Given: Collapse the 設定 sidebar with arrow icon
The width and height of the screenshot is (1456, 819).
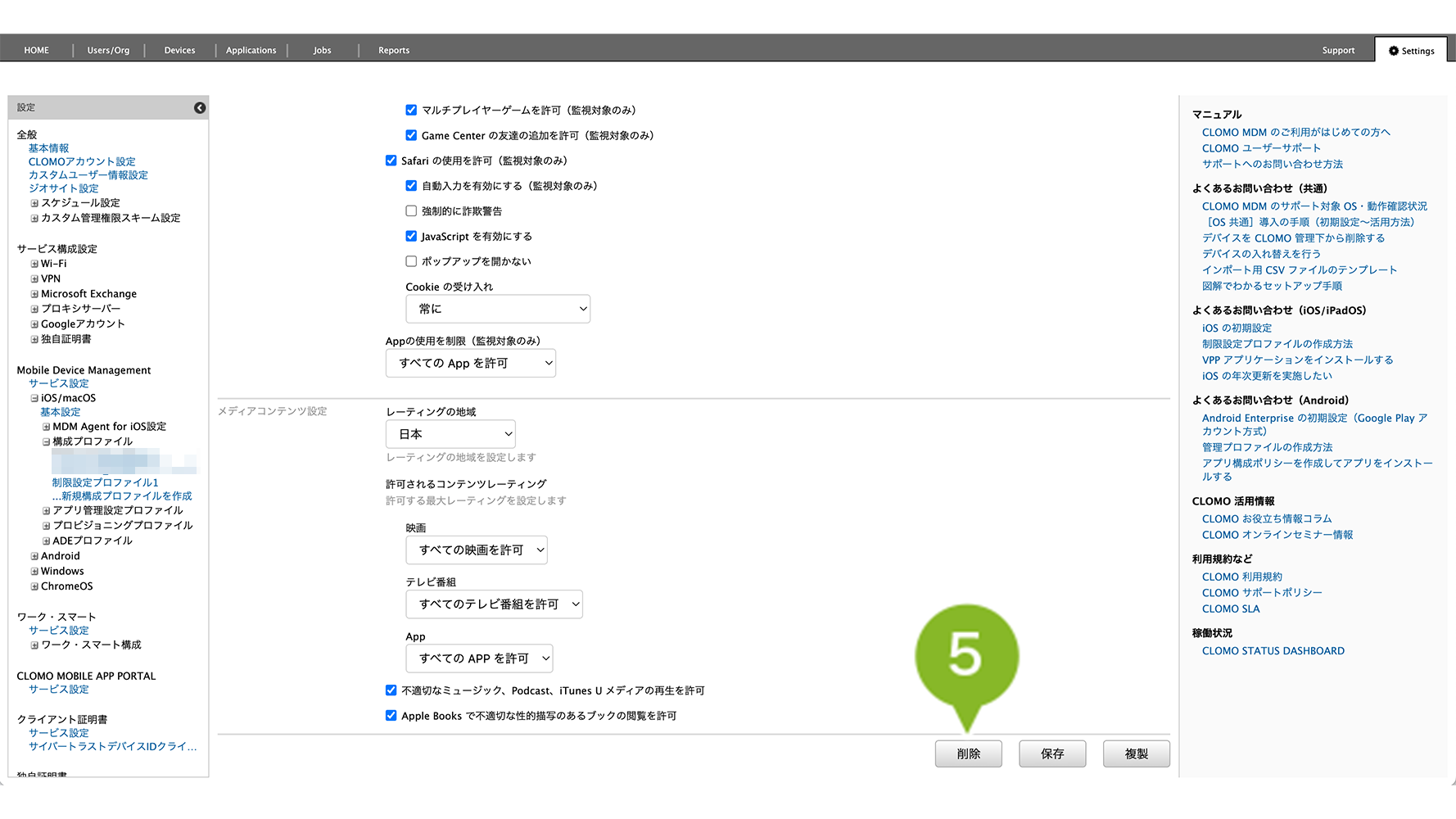Looking at the screenshot, I should tap(200, 108).
